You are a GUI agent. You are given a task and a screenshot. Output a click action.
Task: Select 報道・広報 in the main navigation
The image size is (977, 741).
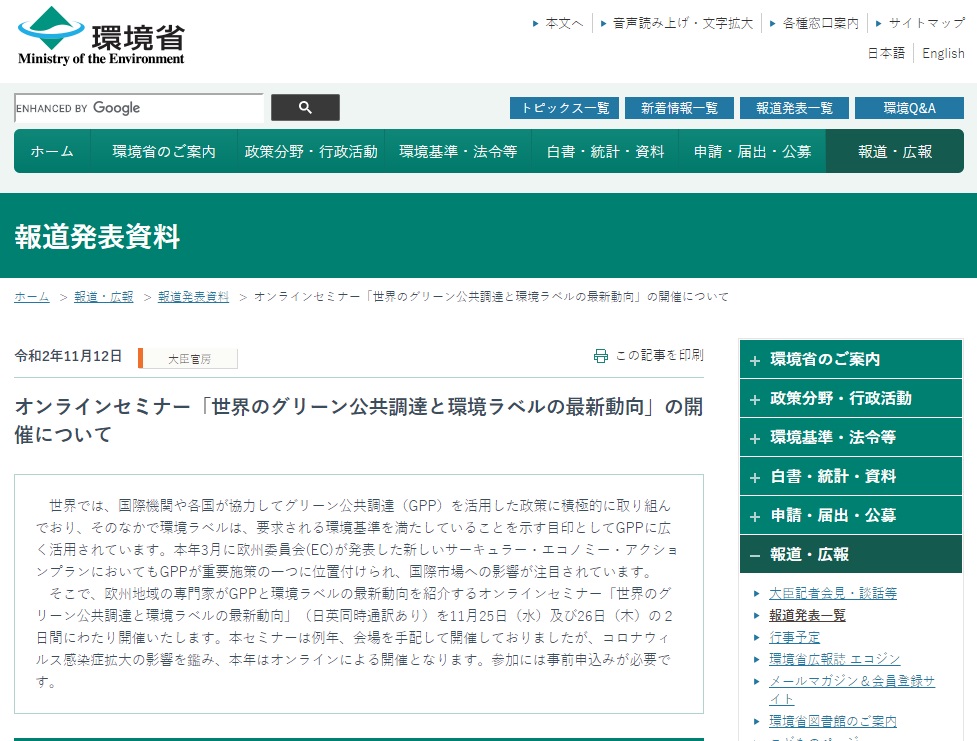click(x=894, y=152)
